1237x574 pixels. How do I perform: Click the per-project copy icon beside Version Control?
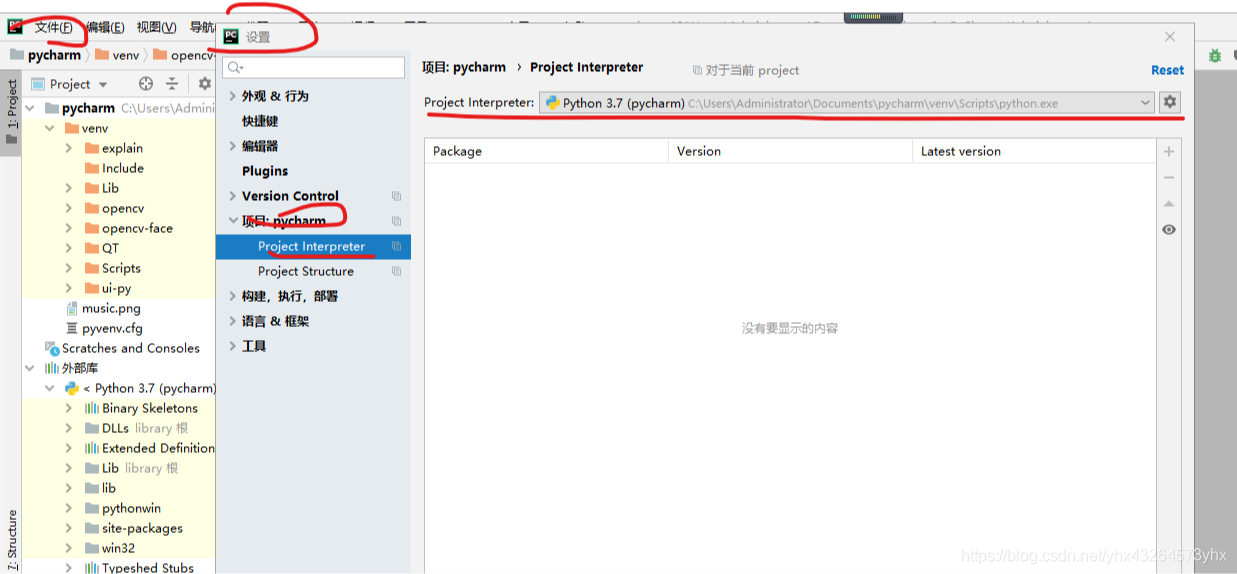point(396,196)
